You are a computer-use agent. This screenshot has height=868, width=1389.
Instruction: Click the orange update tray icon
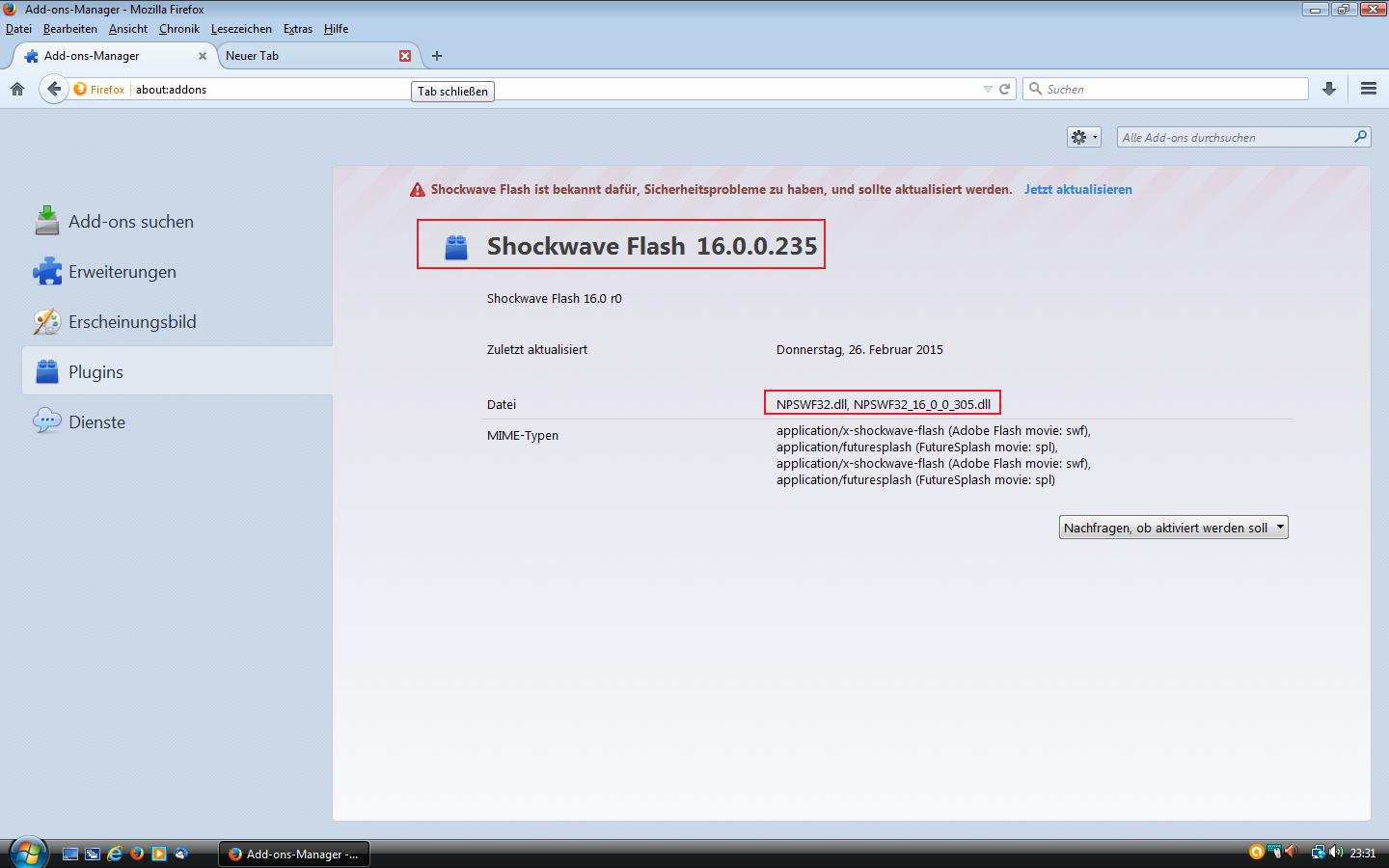[x=1256, y=853]
